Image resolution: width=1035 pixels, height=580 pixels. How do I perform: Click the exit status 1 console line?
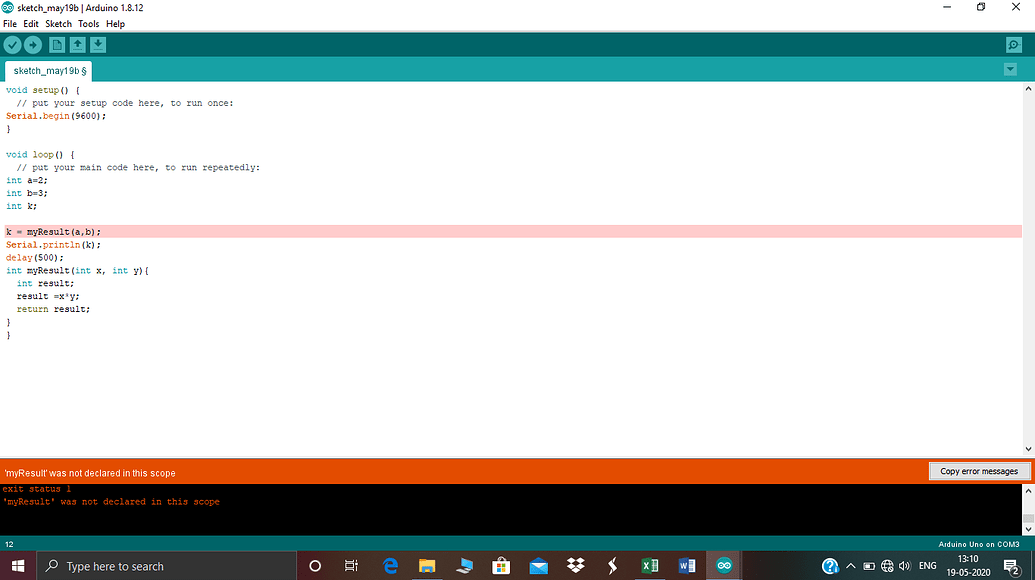(x=37, y=489)
